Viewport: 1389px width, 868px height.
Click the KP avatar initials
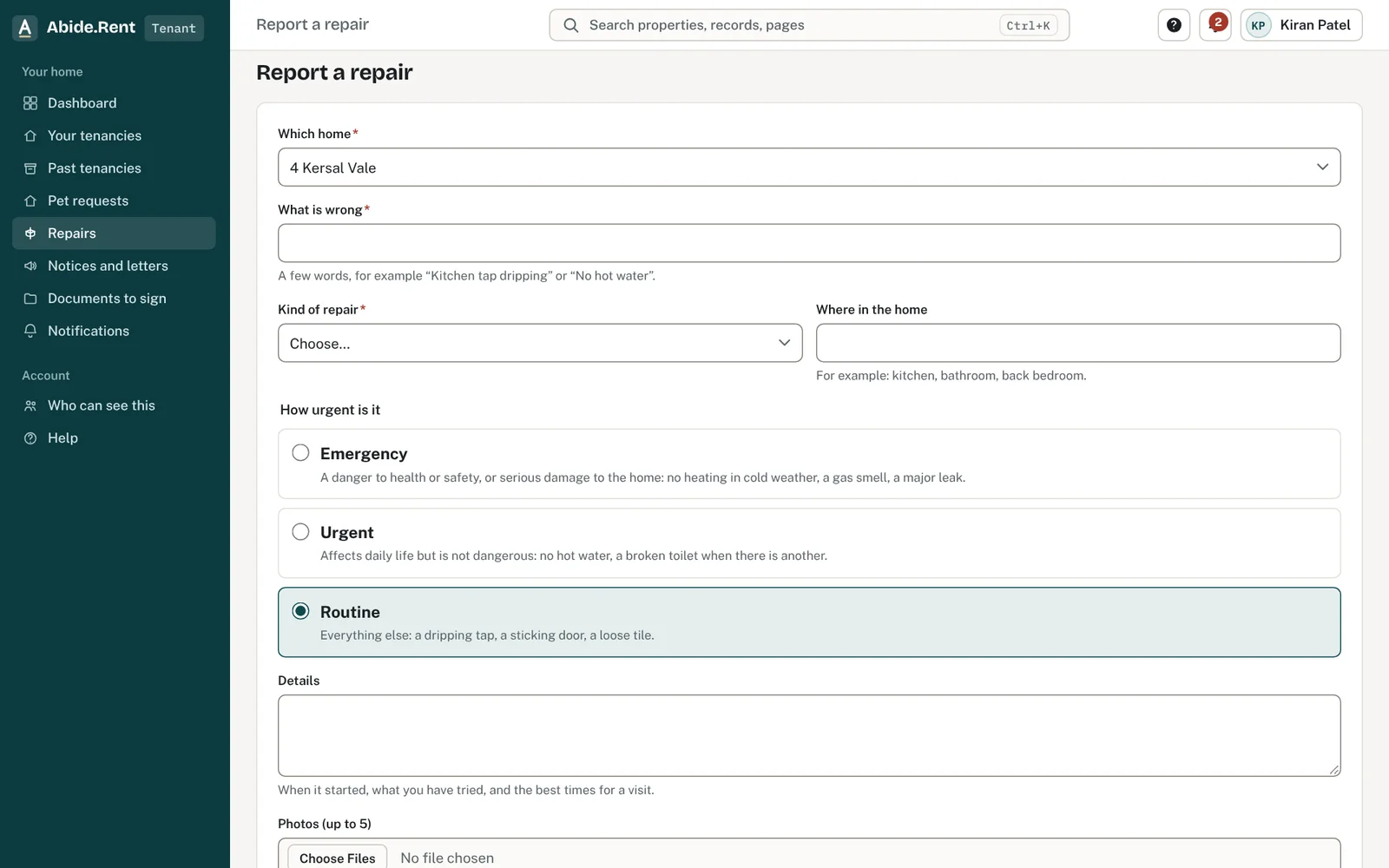tap(1259, 25)
